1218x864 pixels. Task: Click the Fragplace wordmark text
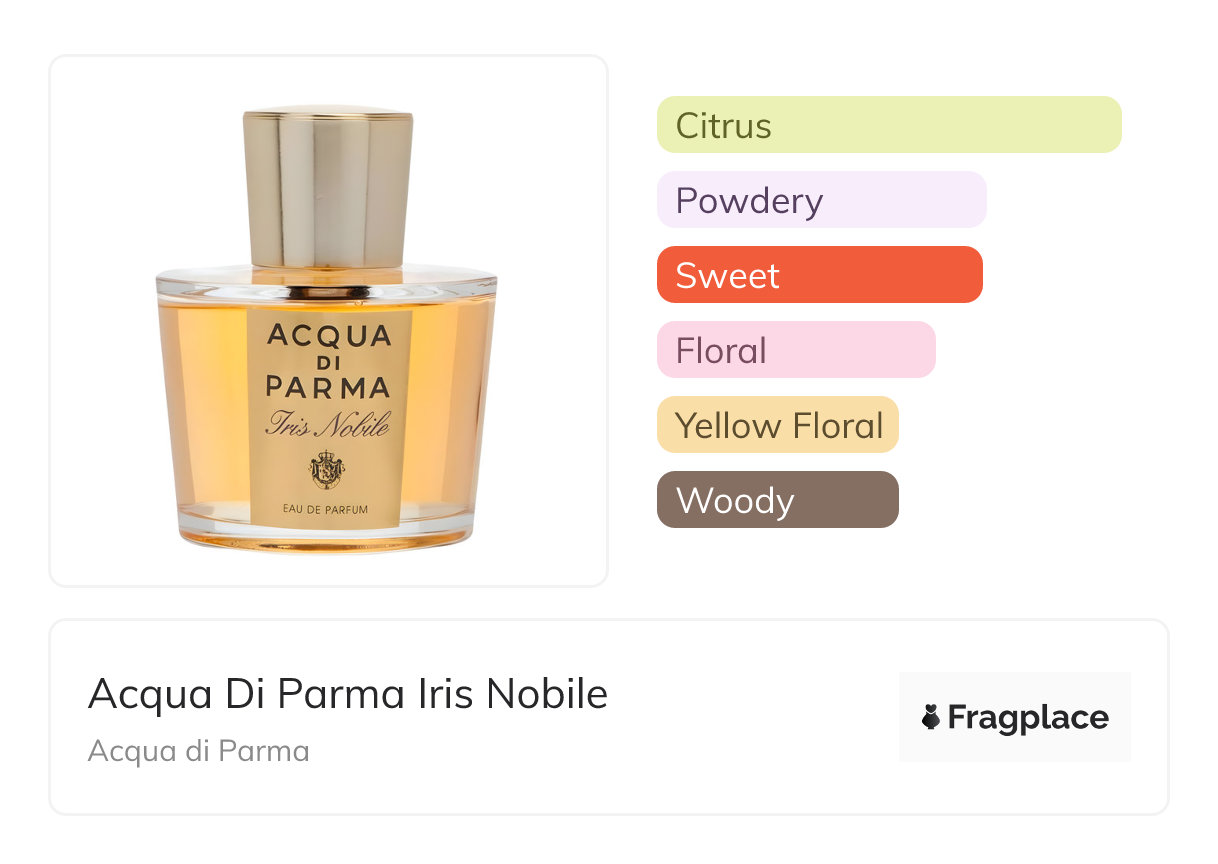click(x=1028, y=718)
